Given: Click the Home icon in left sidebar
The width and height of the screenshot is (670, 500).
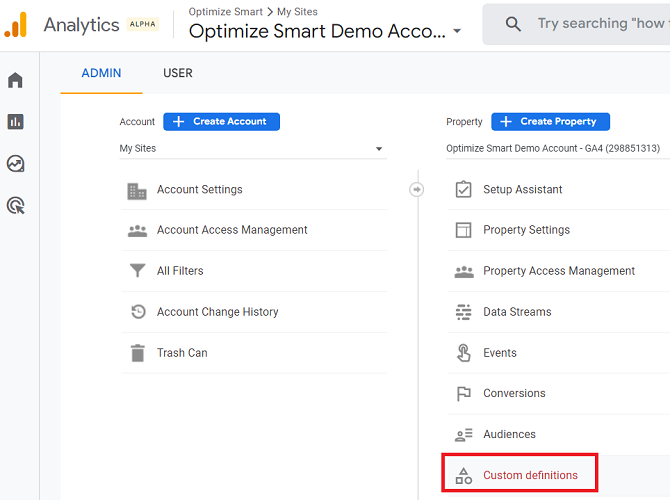Looking at the screenshot, I should (x=15, y=80).
